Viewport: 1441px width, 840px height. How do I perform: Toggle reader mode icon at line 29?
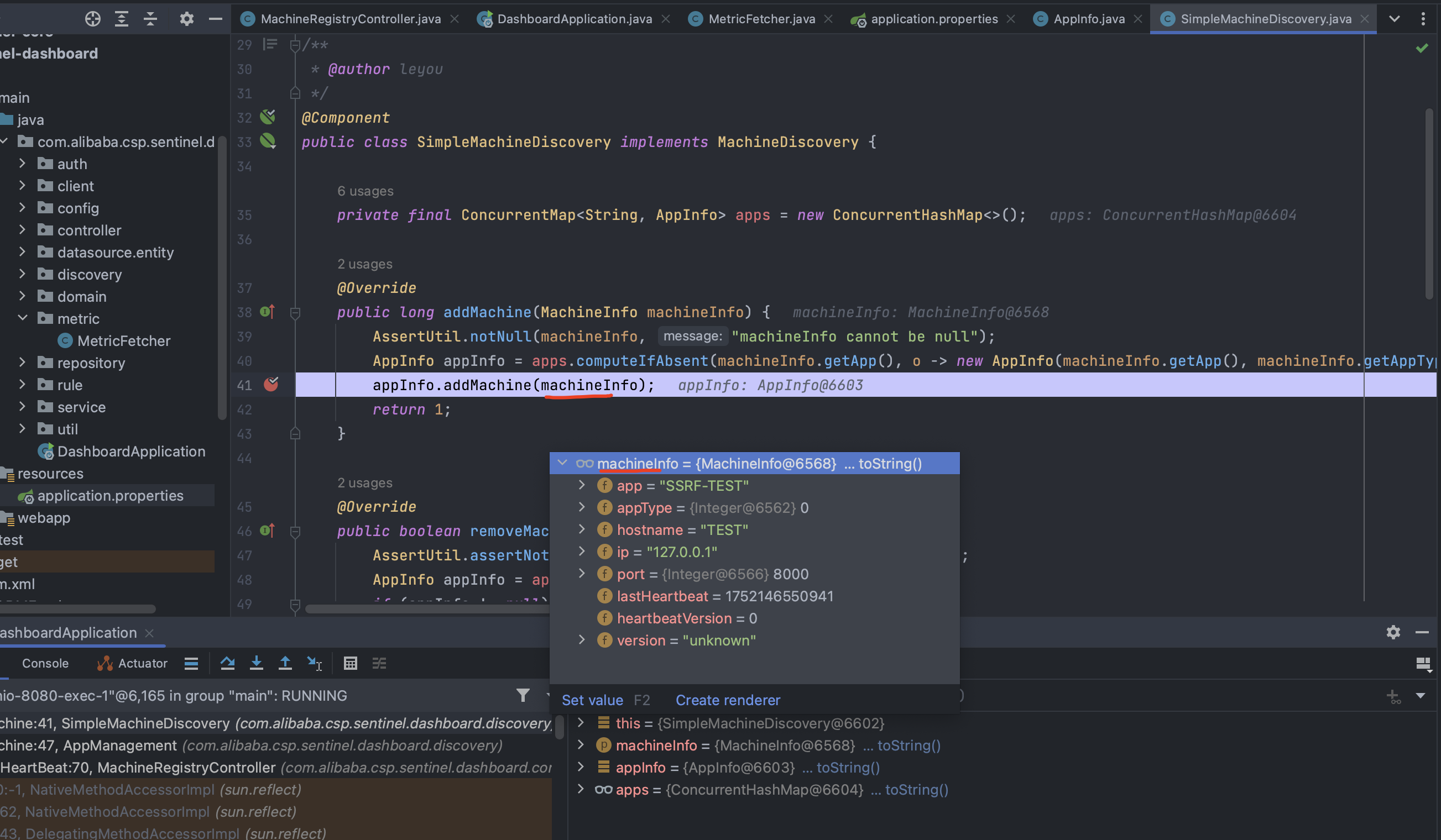270,44
